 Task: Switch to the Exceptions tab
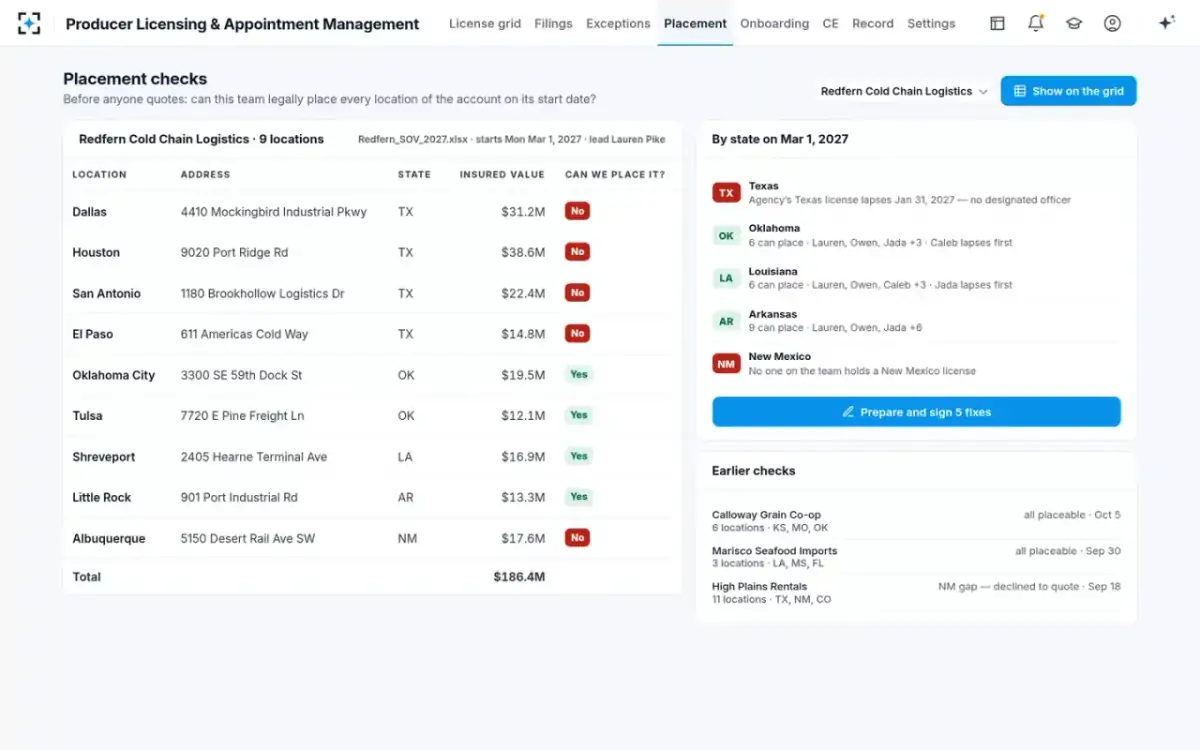(618, 23)
